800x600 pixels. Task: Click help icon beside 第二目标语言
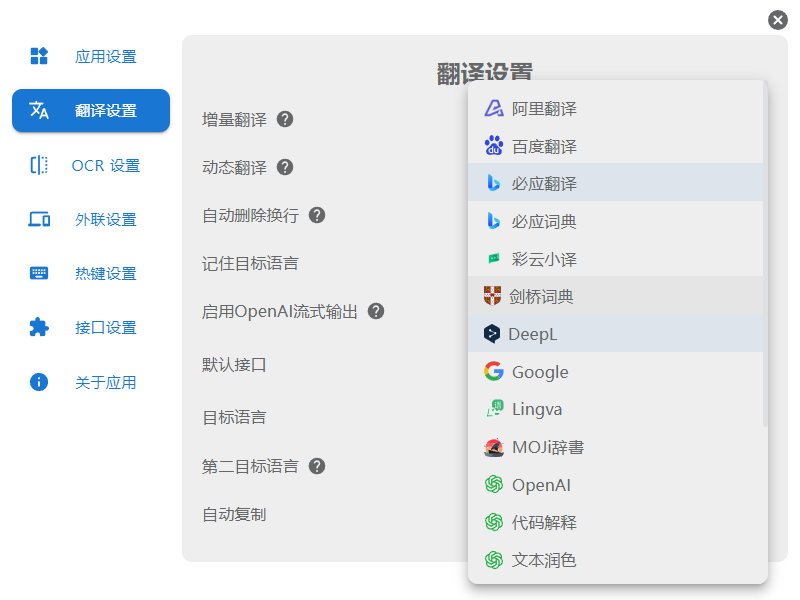tap(317, 466)
